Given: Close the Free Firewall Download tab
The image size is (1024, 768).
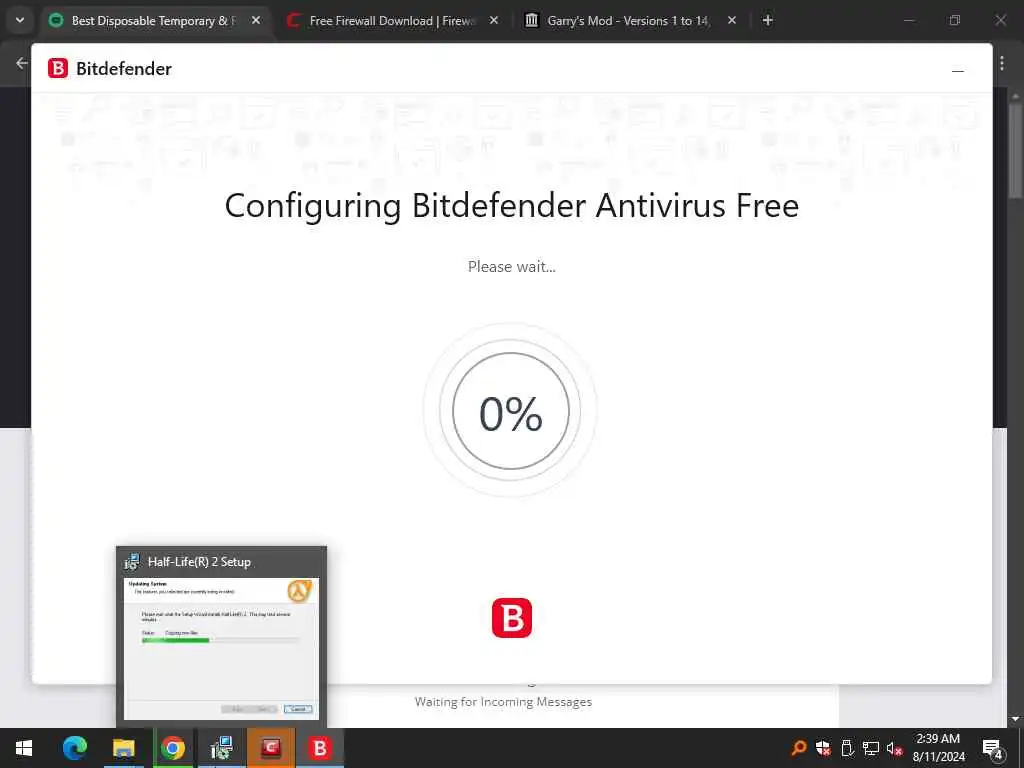Looking at the screenshot, I should point(494,20).
